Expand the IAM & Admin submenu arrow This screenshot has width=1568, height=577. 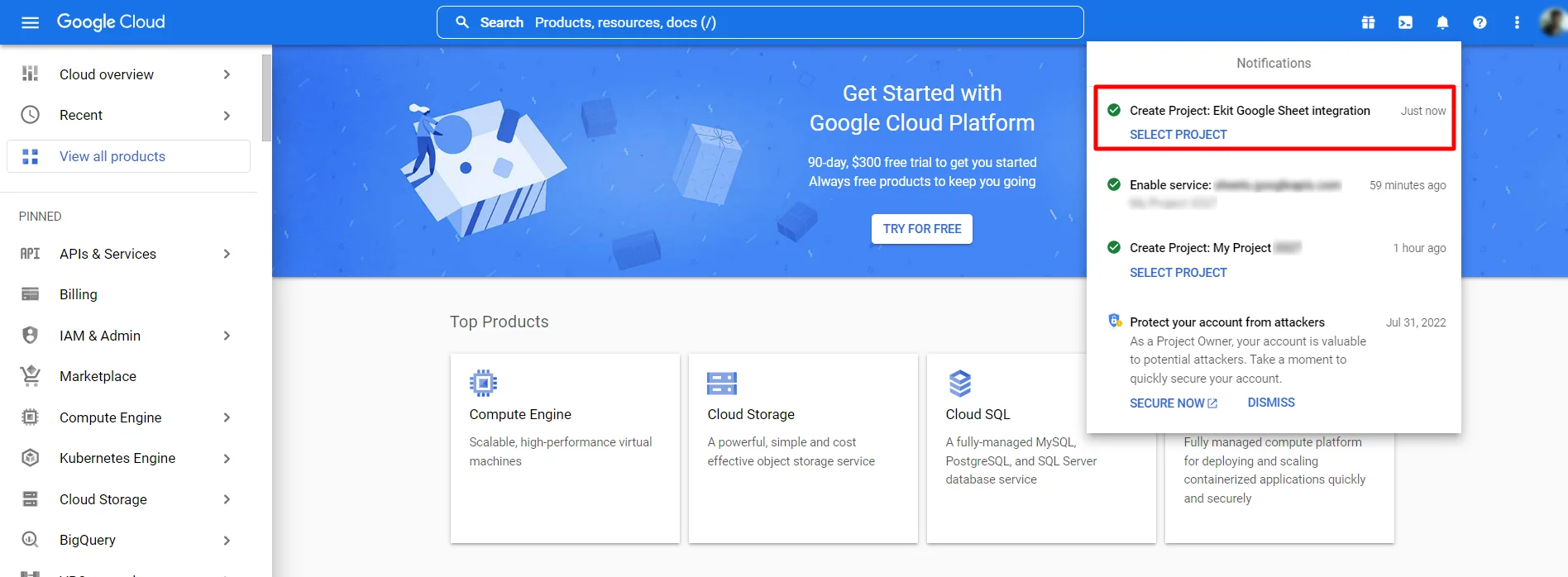click(227, 336)
